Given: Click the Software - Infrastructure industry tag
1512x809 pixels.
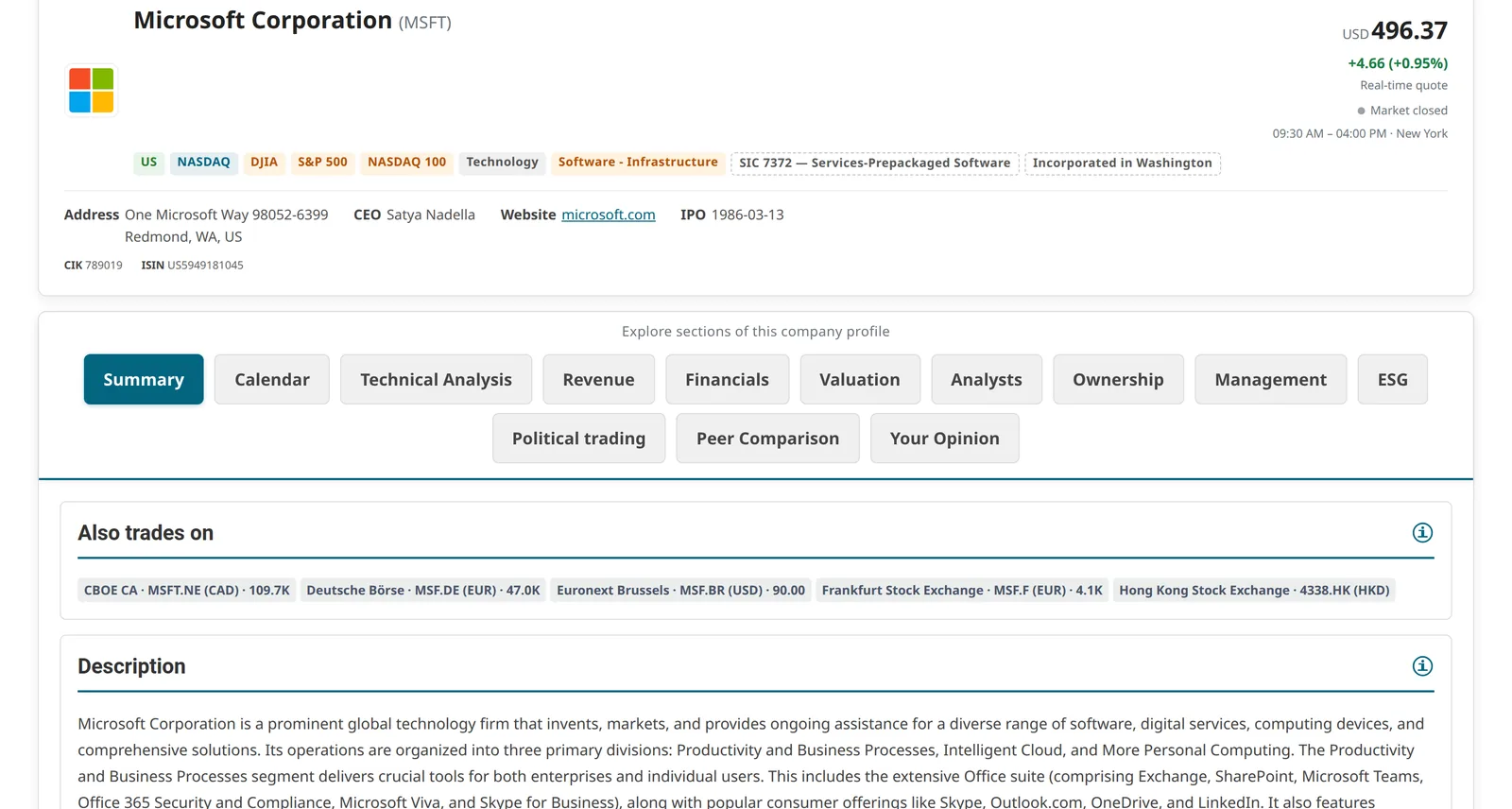Looking at the screenshot, I should tap(638, 163).
